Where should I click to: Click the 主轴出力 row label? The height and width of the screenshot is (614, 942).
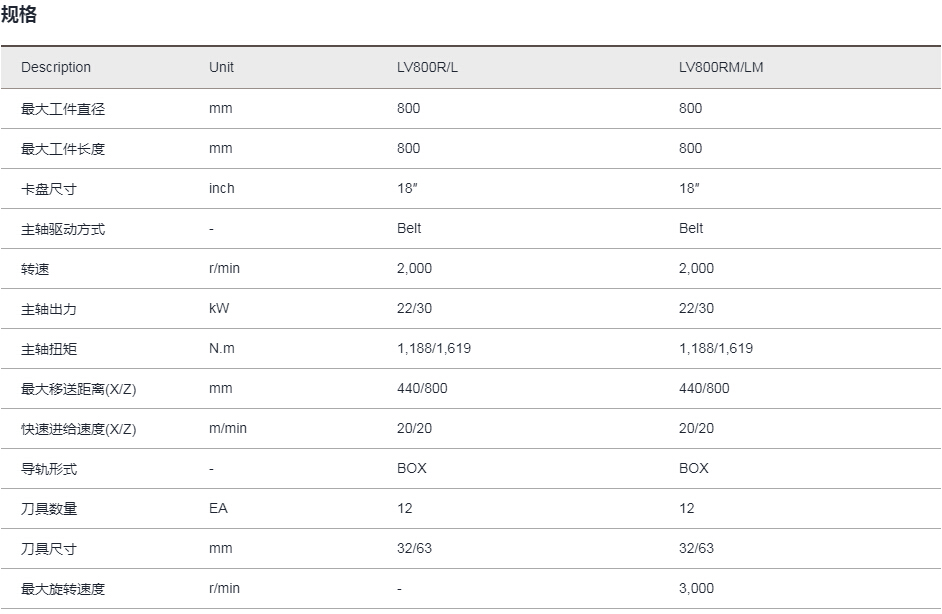click(49, 309)
